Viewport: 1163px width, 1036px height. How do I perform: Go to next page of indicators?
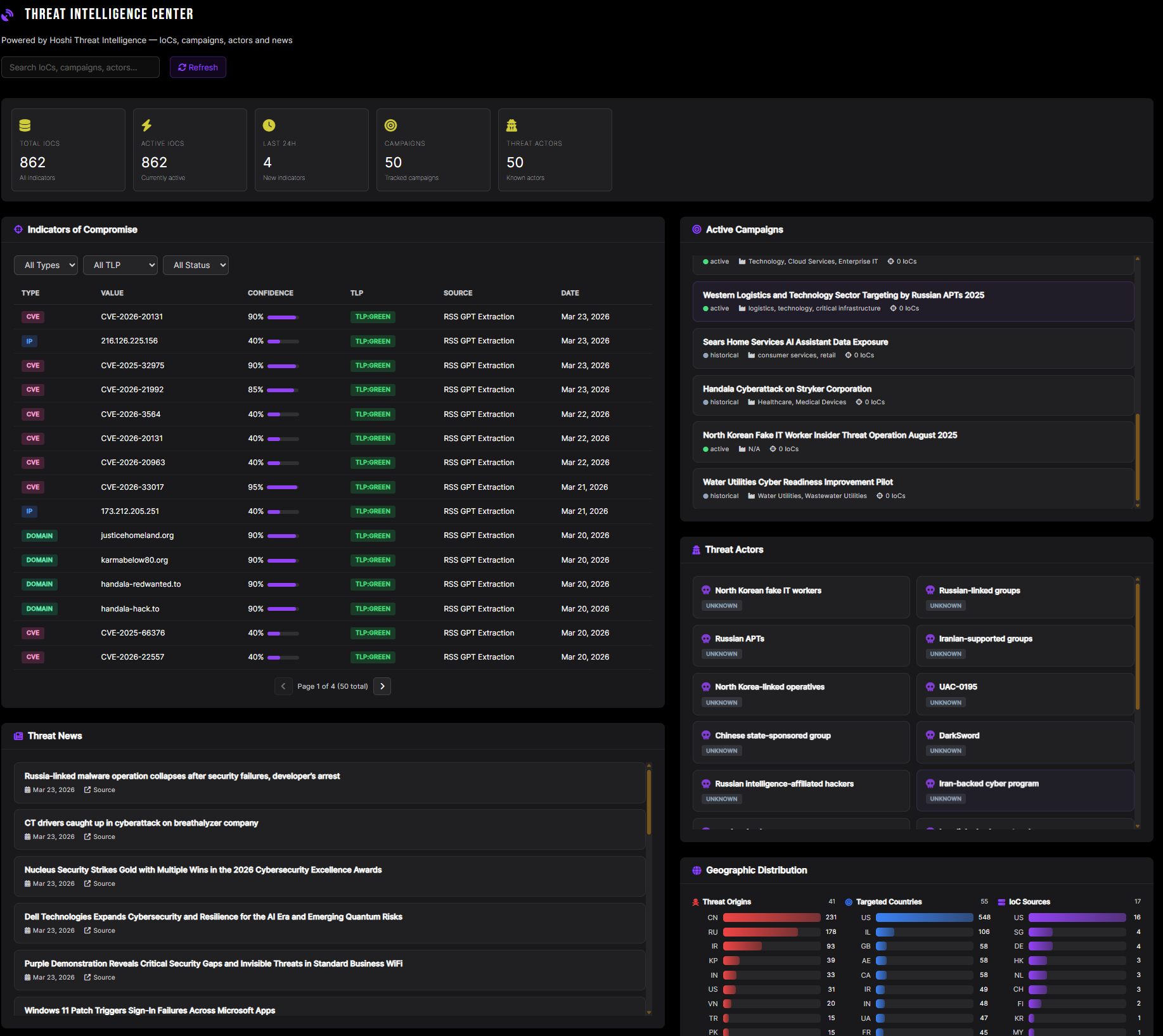tap(382, 686)
